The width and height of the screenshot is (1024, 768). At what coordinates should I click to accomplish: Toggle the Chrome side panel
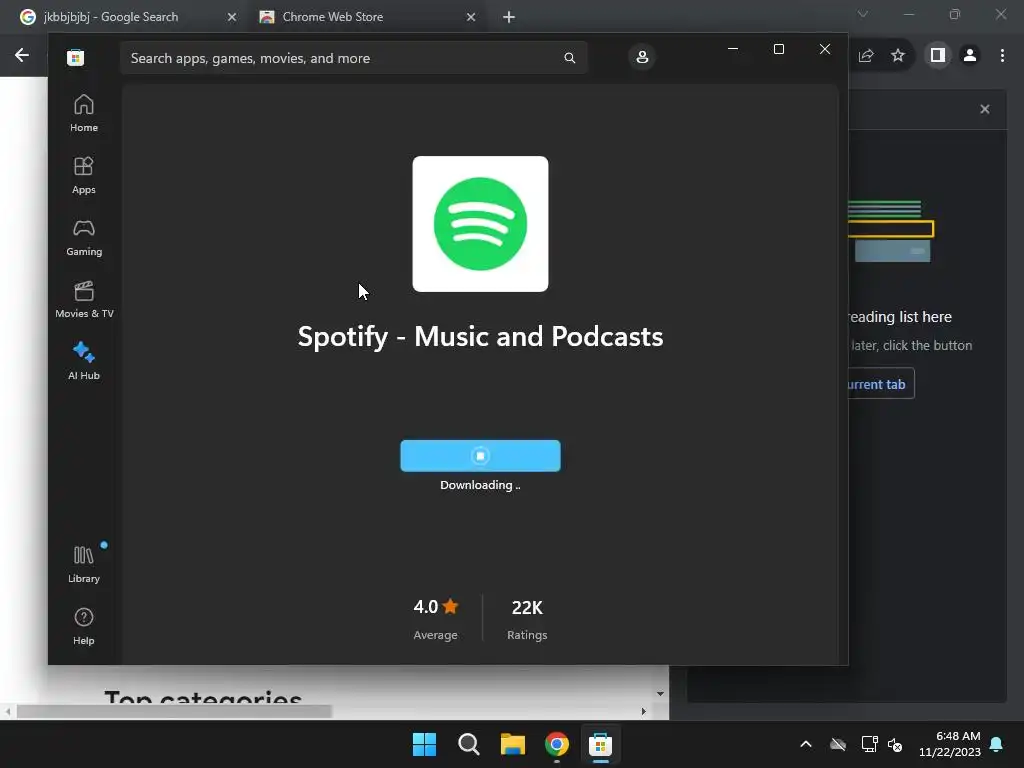(938, 56)
